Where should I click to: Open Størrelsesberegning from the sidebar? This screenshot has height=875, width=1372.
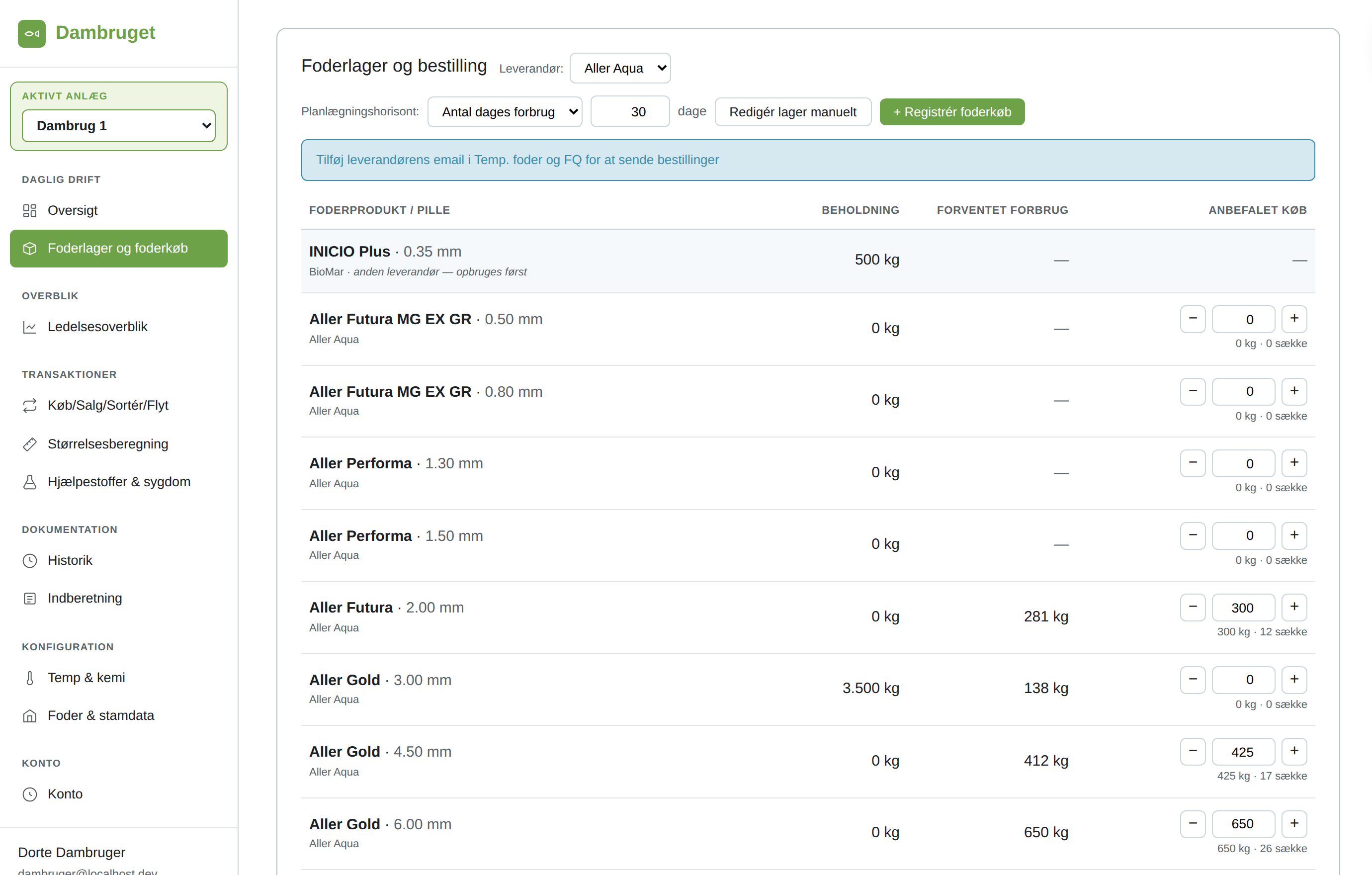pos(118,444)
